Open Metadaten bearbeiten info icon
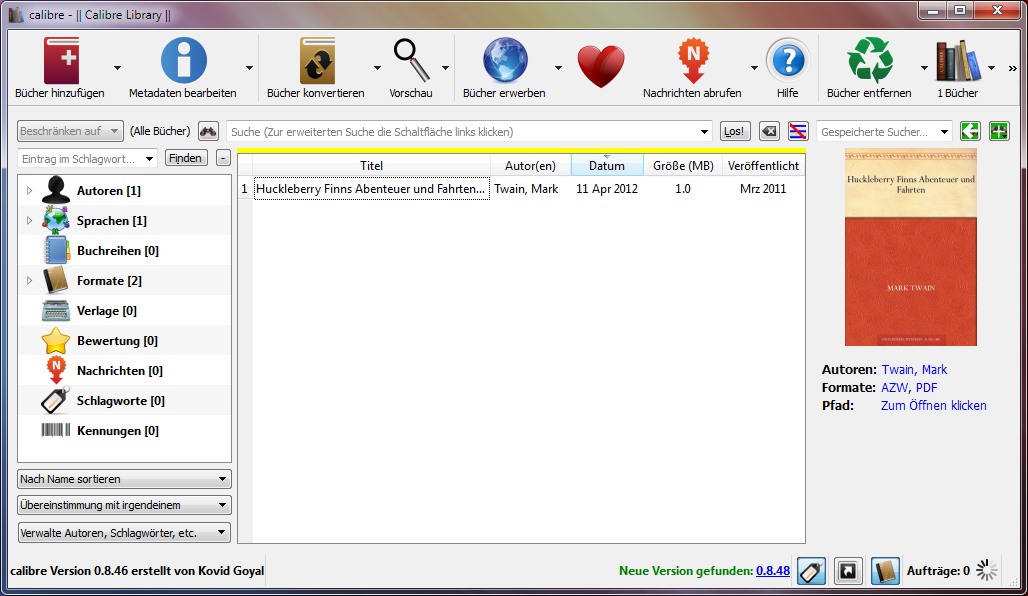The height and width of the screenshot is (596, 1028). [184, 60]
